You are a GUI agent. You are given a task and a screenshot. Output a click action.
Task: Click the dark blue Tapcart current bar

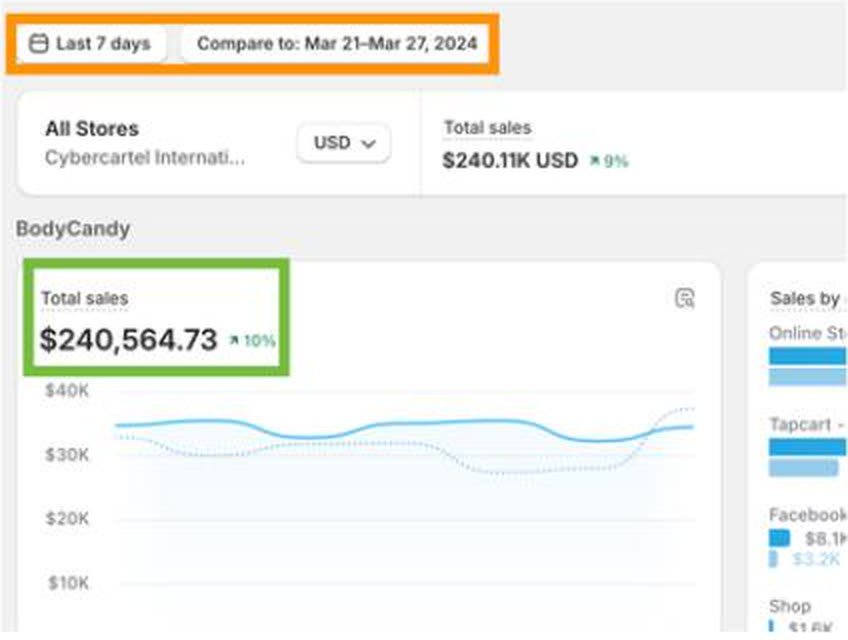click(x=807, y=447)
